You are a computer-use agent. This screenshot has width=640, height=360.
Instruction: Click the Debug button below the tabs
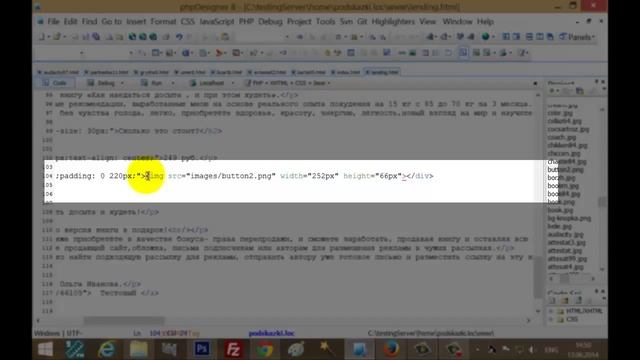pyautogui.click(x=102, y=83)
